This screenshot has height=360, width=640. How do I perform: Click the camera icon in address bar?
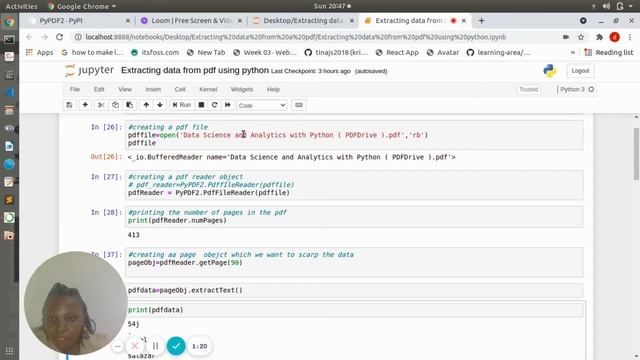point(566,37)
